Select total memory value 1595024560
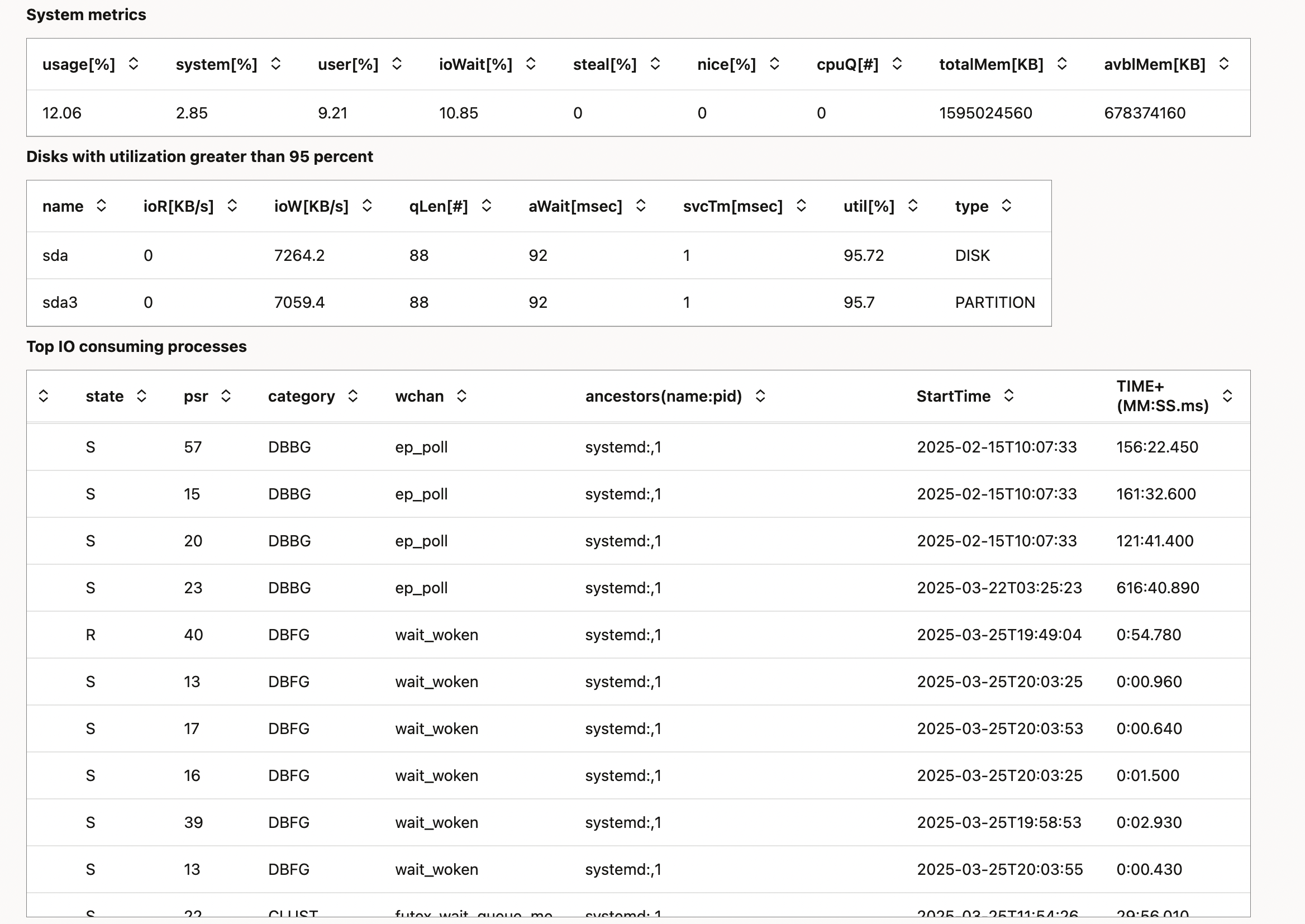 coord(985,113)
